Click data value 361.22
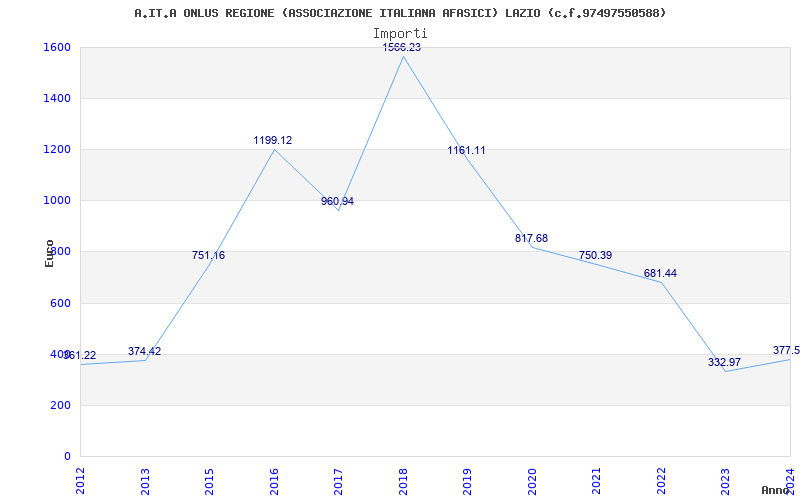This screenshot has width=800, height=500. click(x=80, y=356)
